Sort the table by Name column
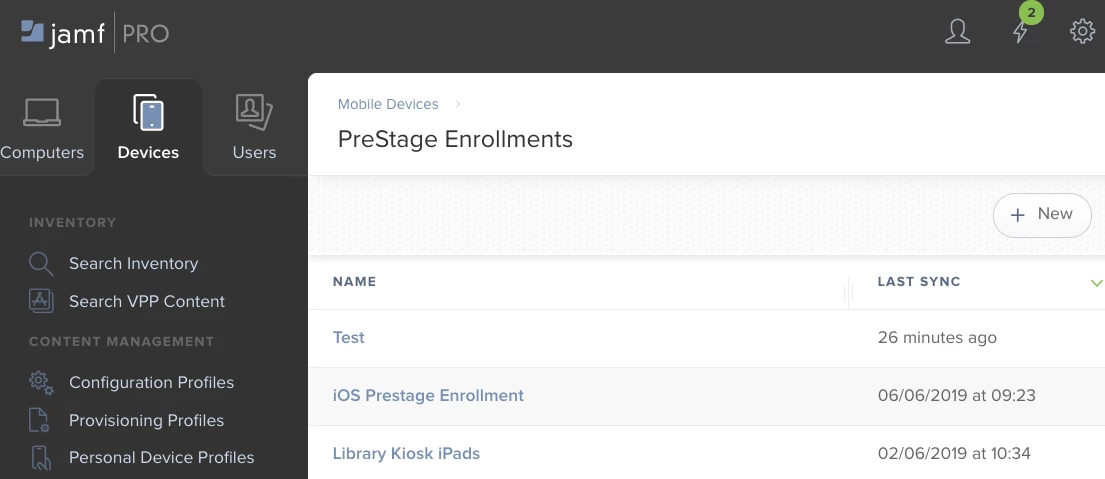The image size is (1105, 479). pyautogui.click(x=354, y=282)
